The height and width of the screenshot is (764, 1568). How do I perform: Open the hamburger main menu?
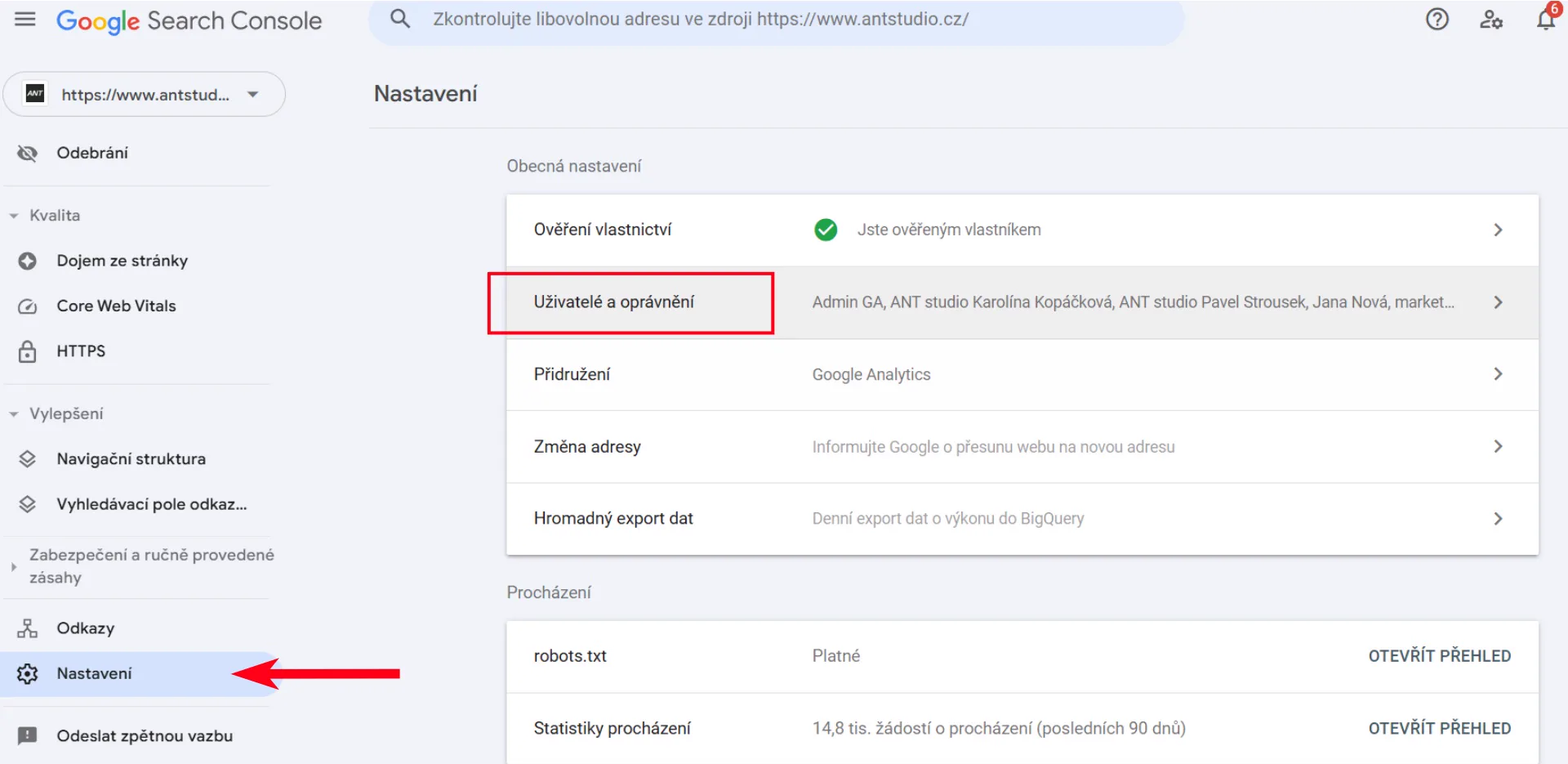tap(25, 19)
